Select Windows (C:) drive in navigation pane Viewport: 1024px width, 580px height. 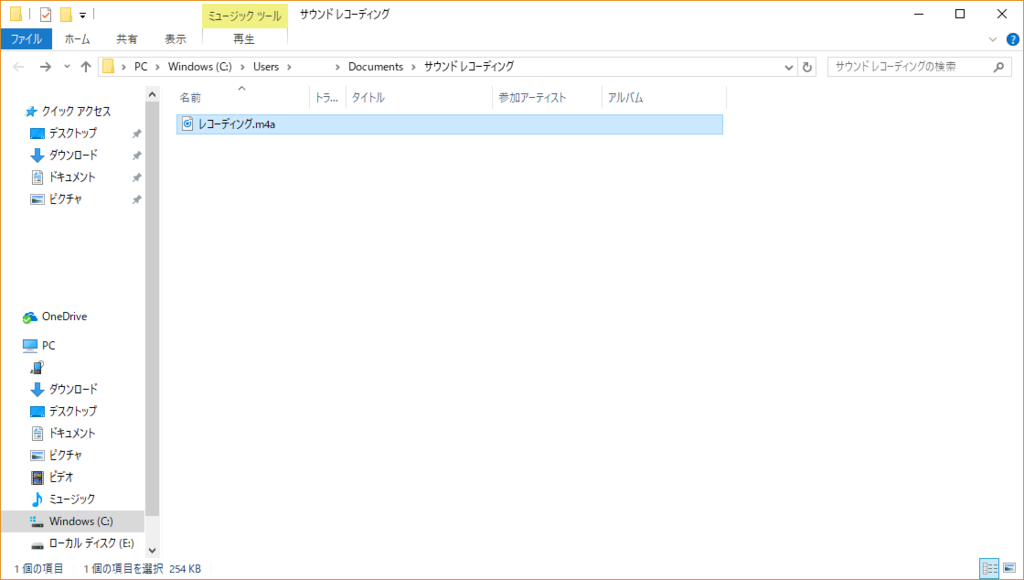tap(73, 521)
